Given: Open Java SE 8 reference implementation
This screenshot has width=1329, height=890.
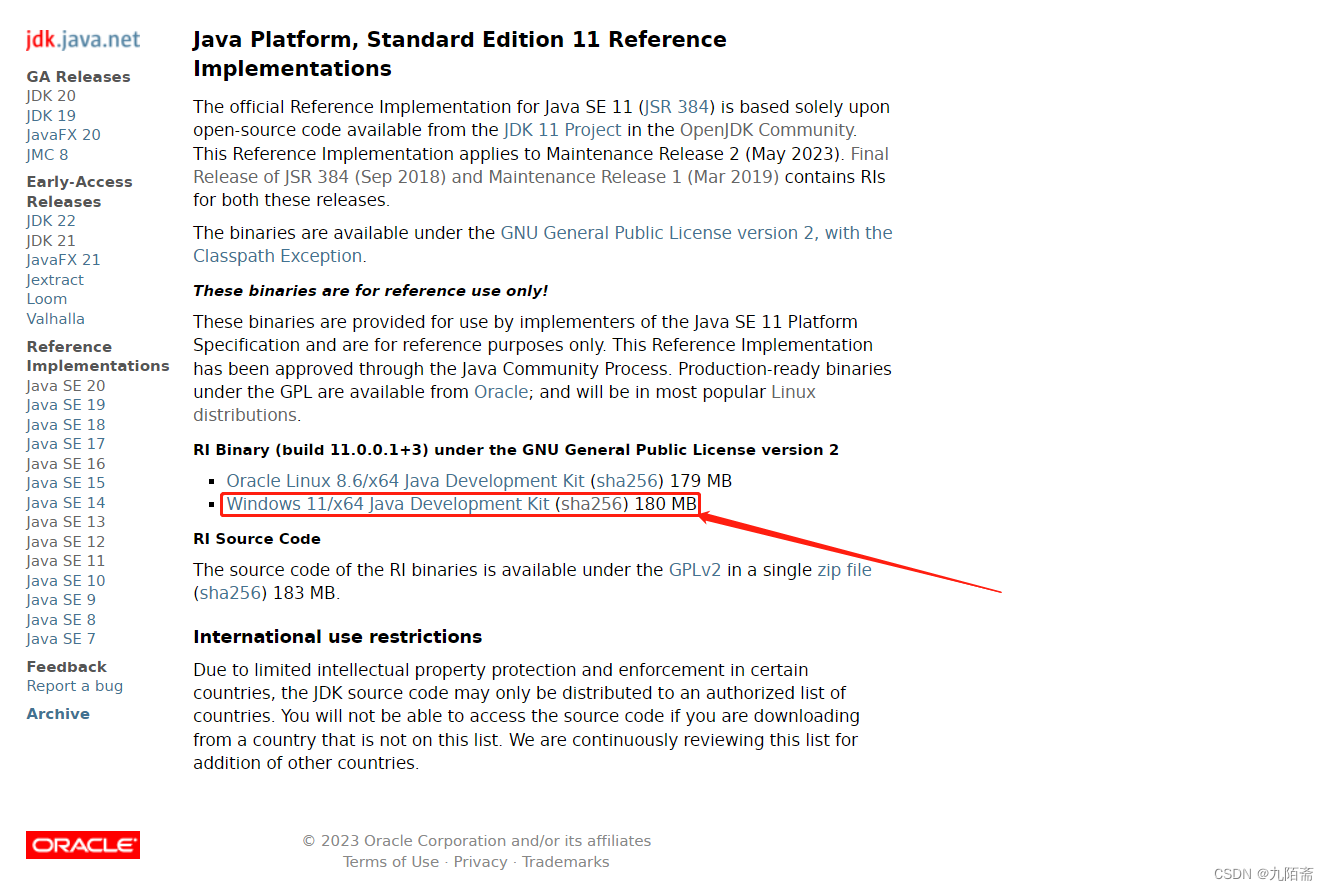Looking at the screenshot, I should tap(61, 620).
